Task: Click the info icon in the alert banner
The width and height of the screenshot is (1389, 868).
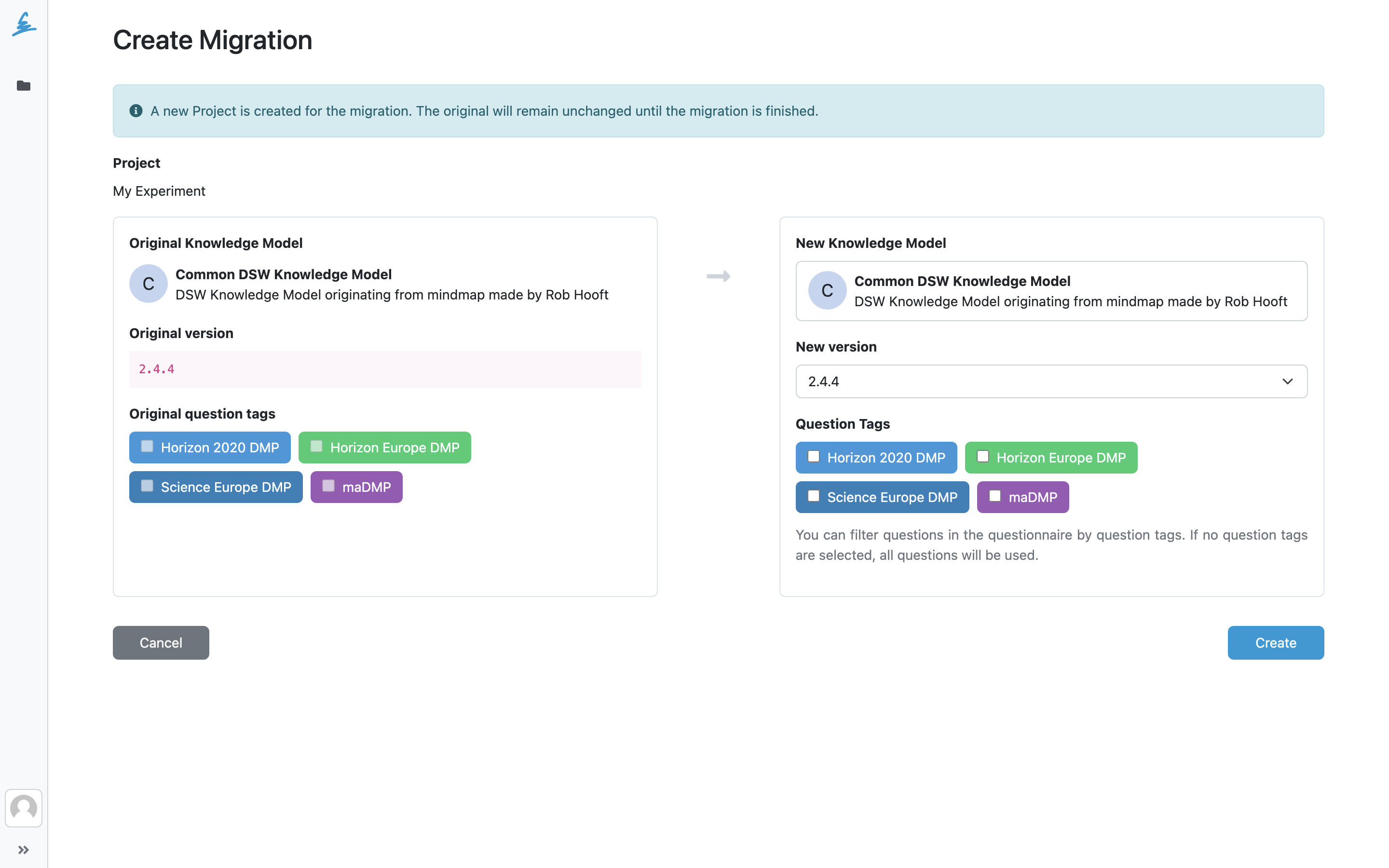Action: 136,111
